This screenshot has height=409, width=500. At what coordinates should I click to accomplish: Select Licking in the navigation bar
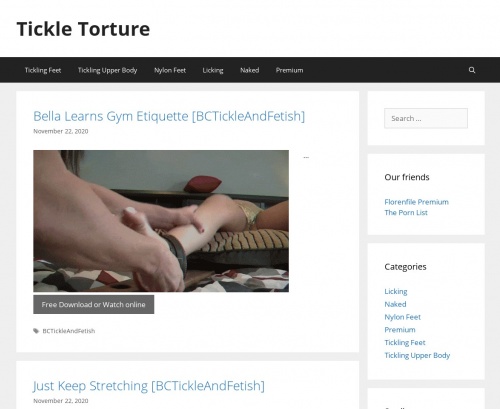pyautogui.click(x=213, y=70)
